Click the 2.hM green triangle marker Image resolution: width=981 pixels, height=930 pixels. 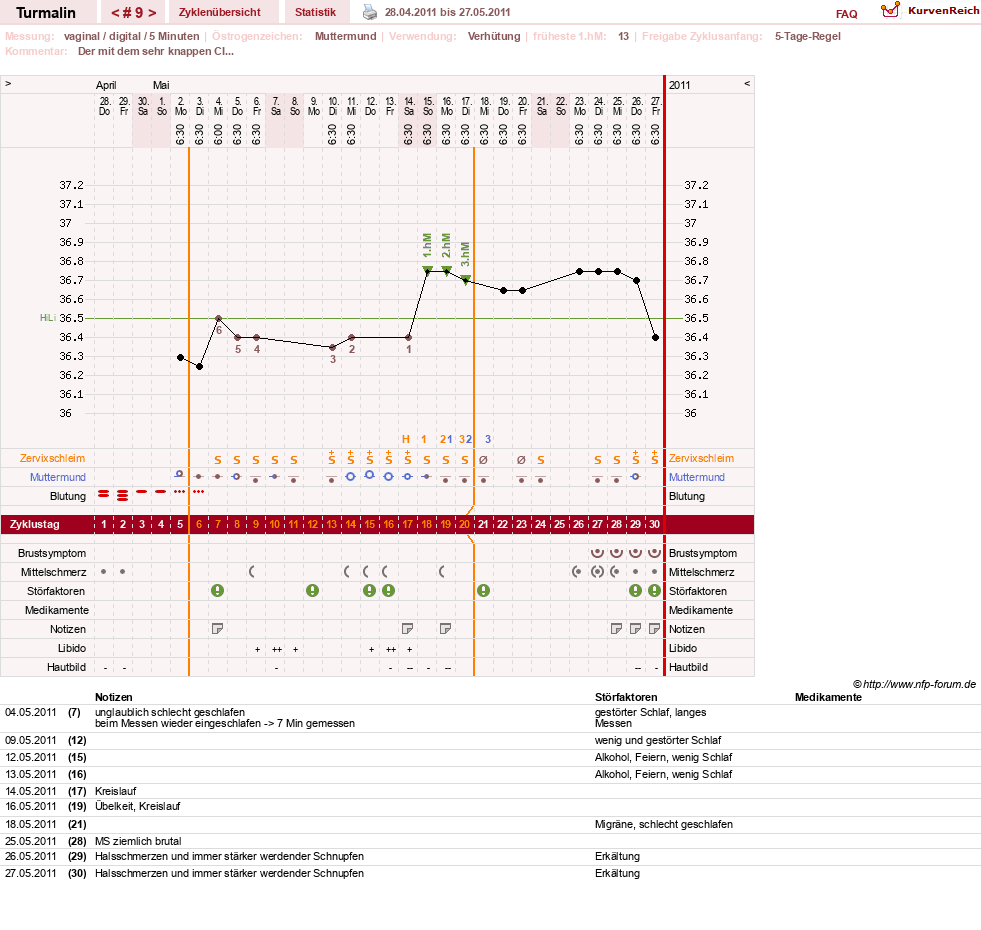click(447, 270)
